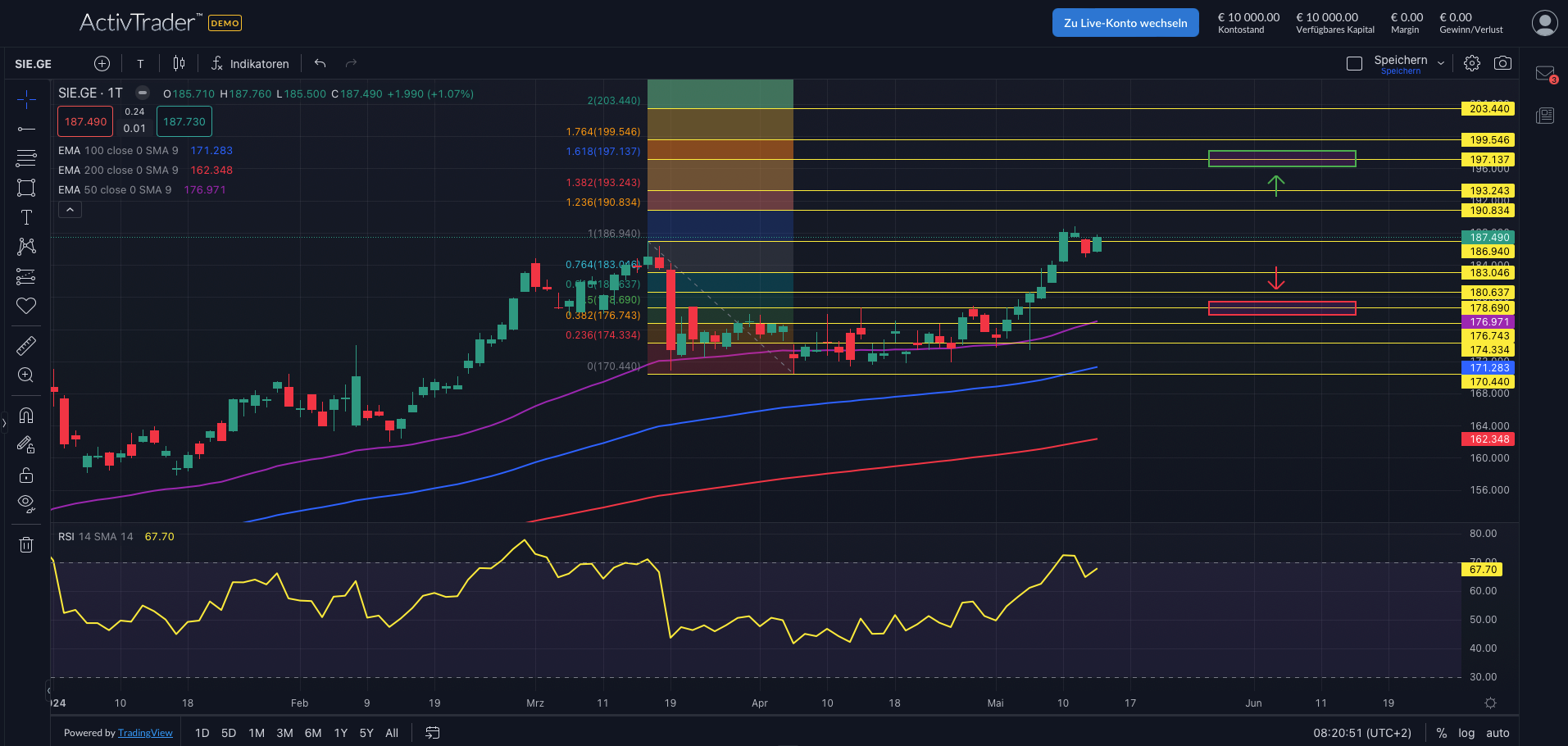Open chart settings gear icon
The image size is (1568, 746).
tap(1472, 63)
